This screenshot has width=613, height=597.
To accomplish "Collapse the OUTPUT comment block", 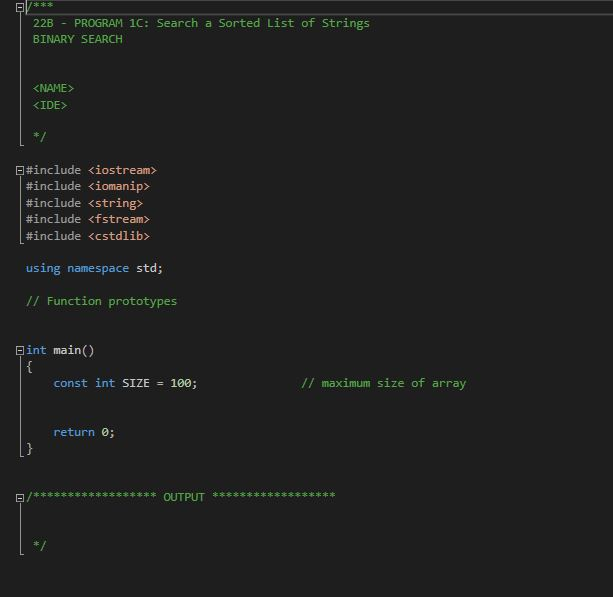I will pos(20,498).
